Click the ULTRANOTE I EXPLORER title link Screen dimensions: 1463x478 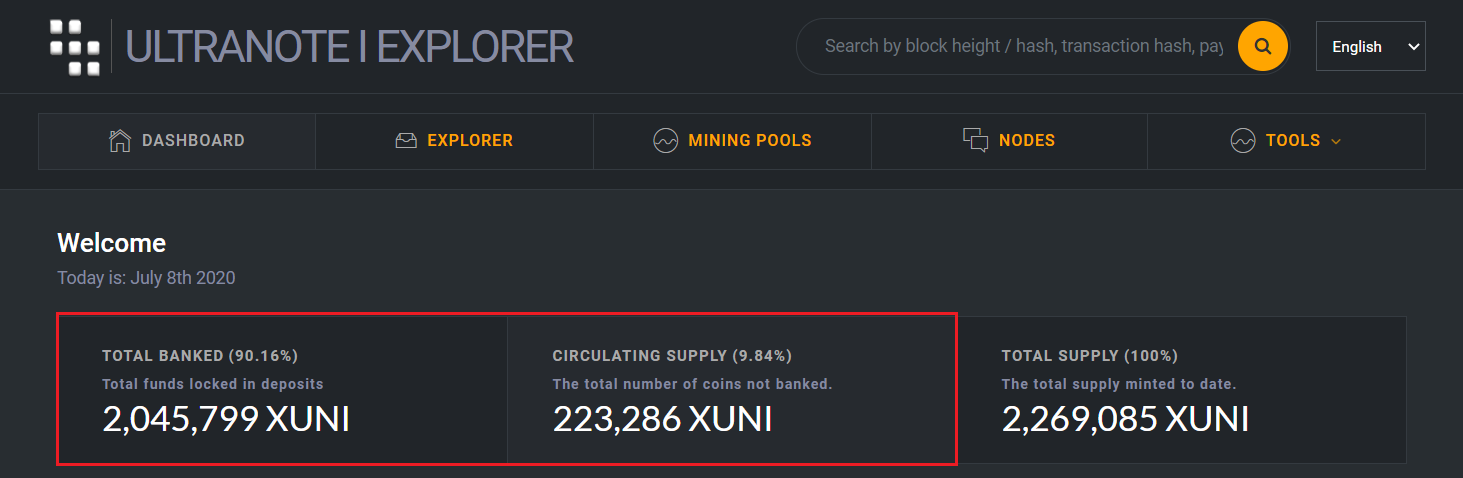tap(349, 47)
